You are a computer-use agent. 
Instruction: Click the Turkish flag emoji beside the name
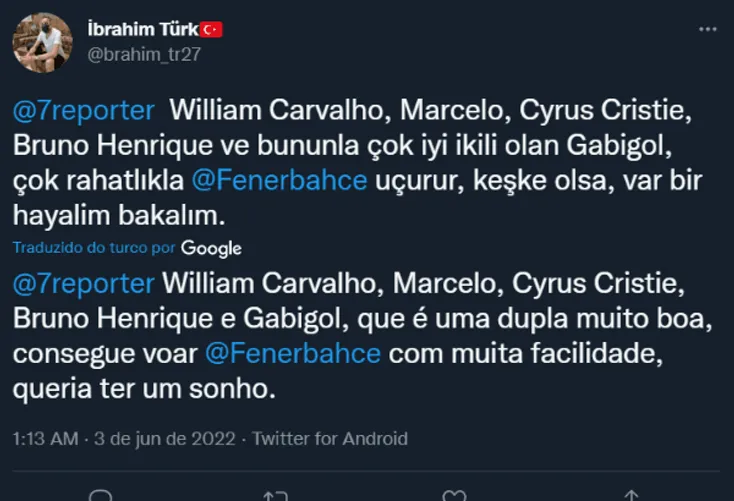coord(211,30)
